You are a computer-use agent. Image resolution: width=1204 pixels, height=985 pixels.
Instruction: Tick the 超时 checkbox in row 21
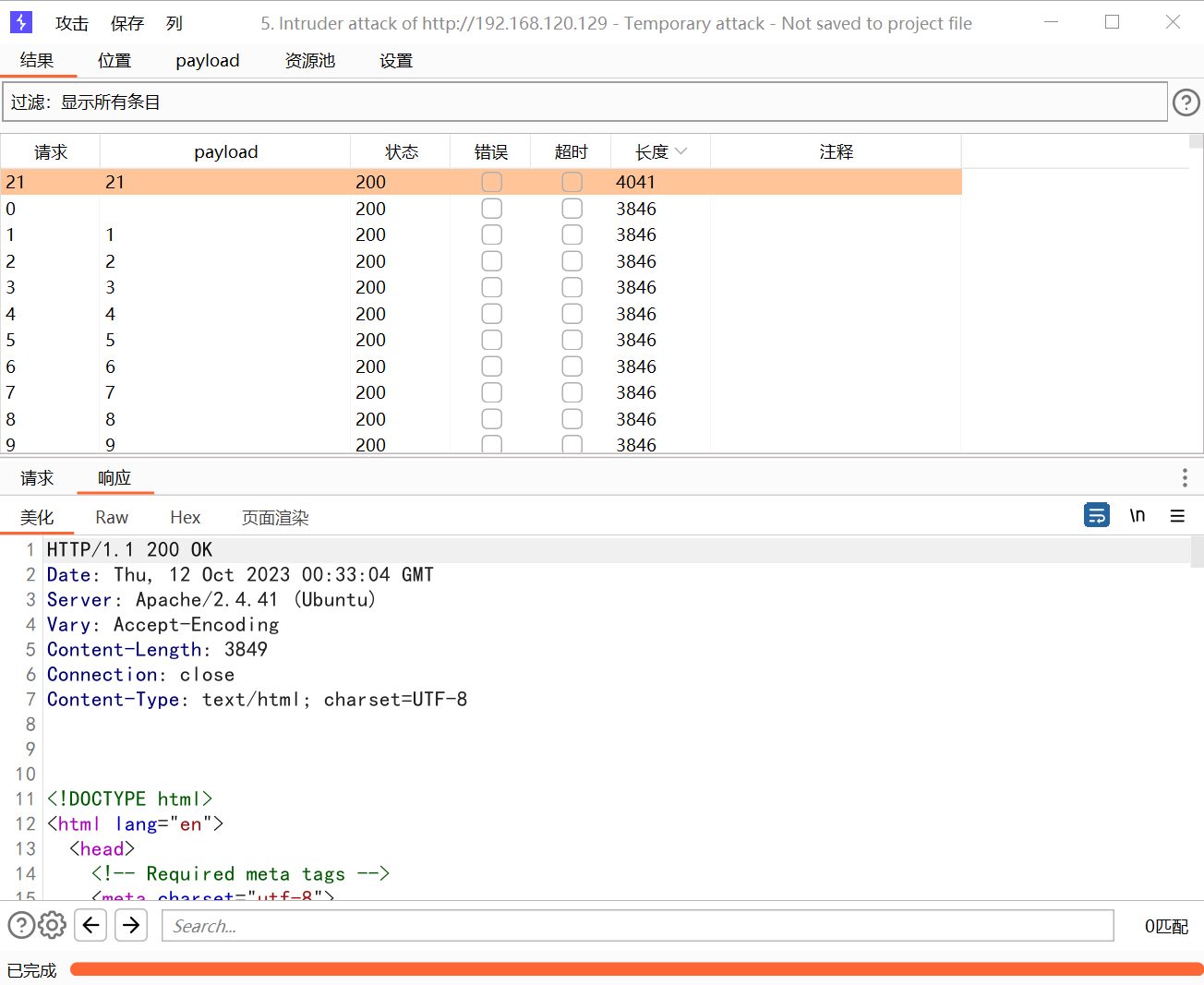(572, 182)
